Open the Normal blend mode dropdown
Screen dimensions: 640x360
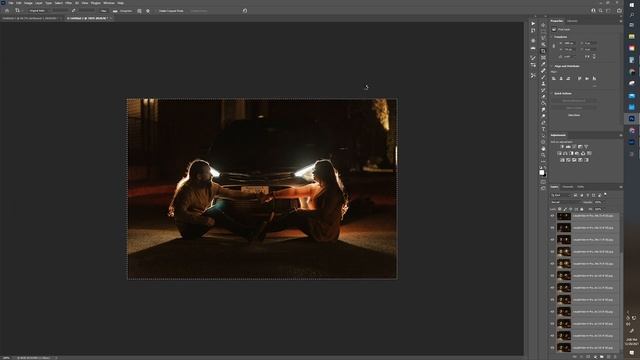pyautogui.click(x=566, y=202)
